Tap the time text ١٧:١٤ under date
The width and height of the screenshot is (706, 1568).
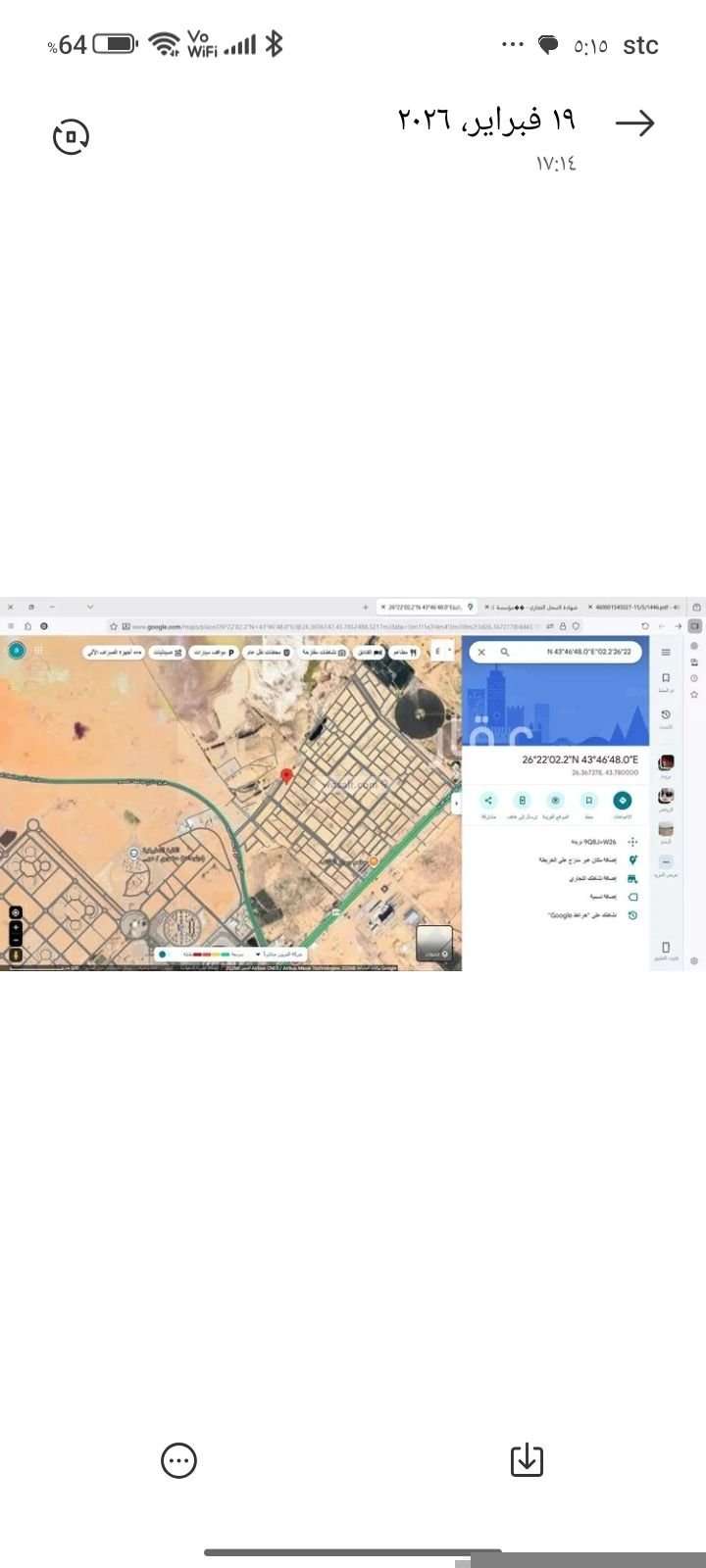pyautogui.click(x=556, y=164)
